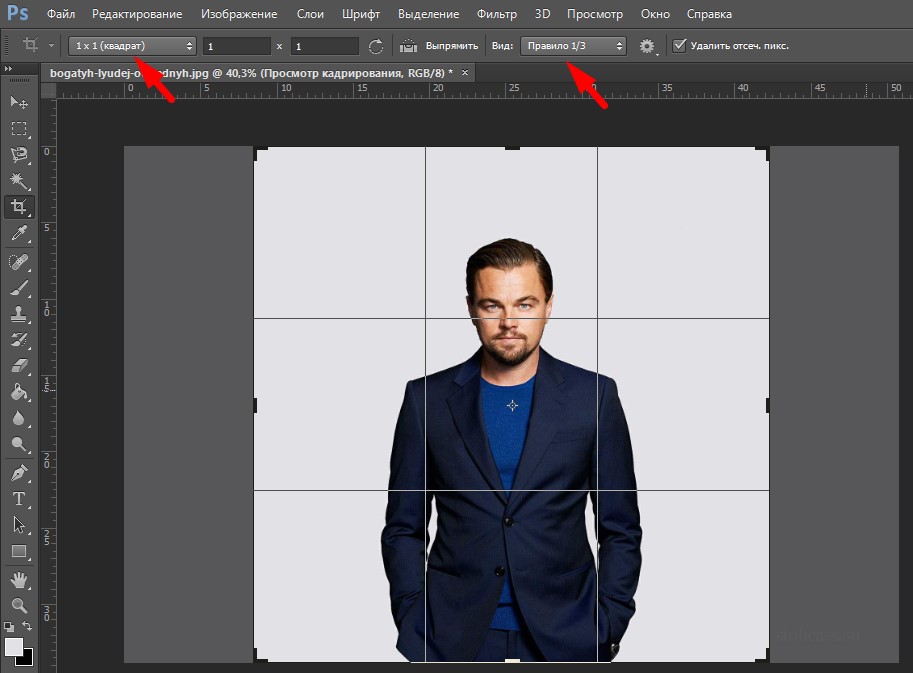913x673 pixels.
Task: Open the aspect ratio preset dropdown
Action: [132, 46]
